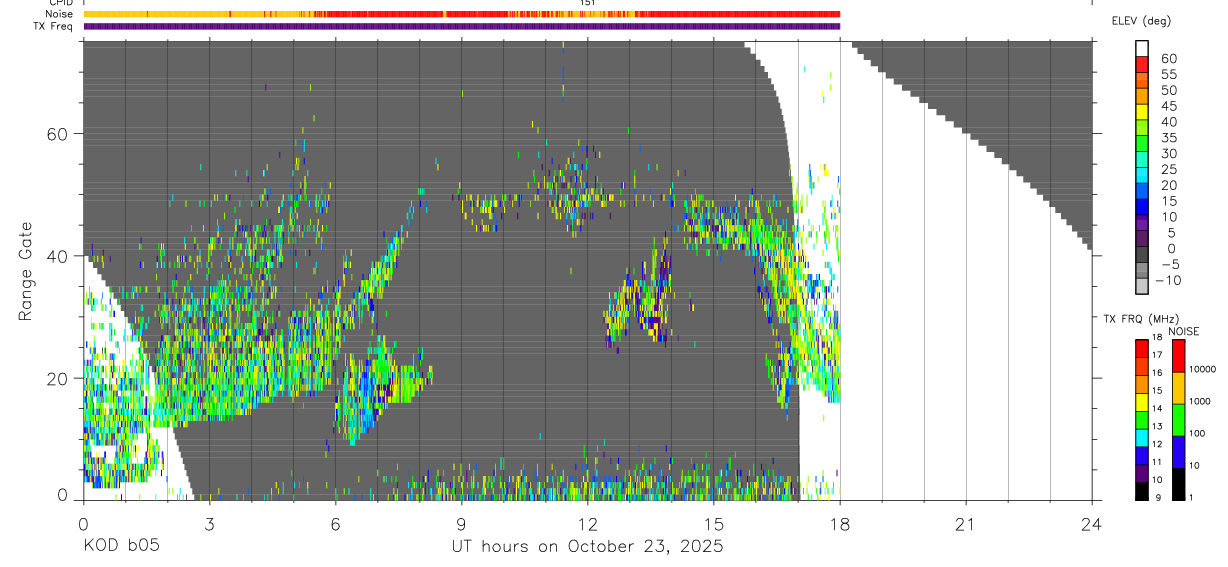Click the yellow segment of NOISE legend bar

pyautogui.click(x=1178, y=388)
